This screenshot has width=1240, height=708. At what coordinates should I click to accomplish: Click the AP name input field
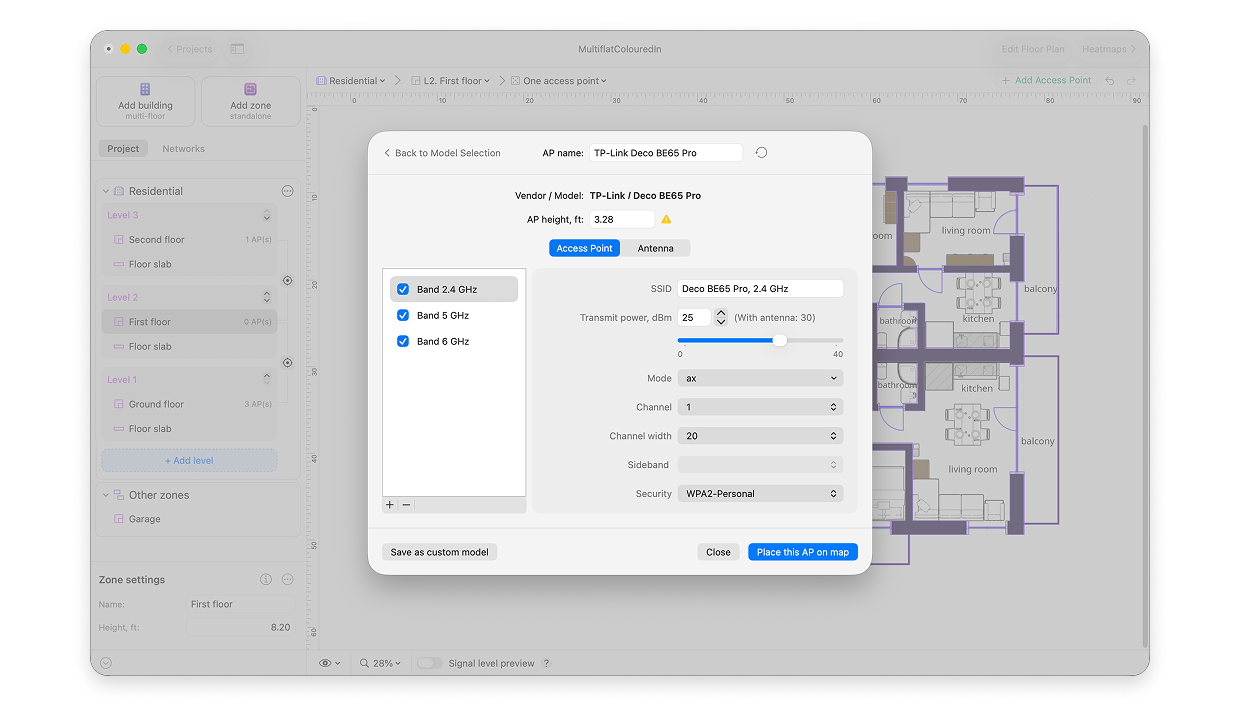pyautogui.click(x=666, y=153)
